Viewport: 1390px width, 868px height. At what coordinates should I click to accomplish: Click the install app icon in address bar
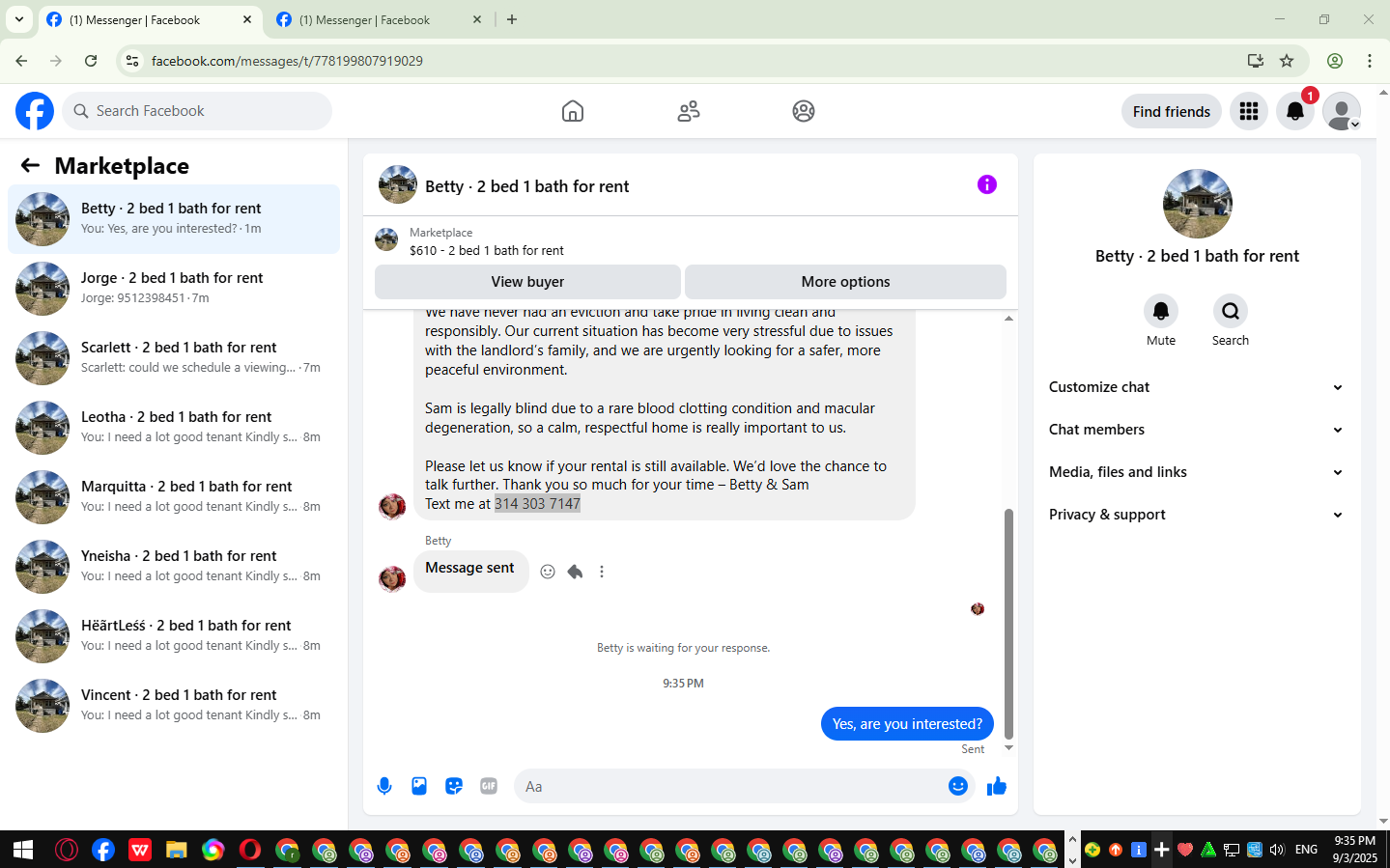coord(1256,61)
